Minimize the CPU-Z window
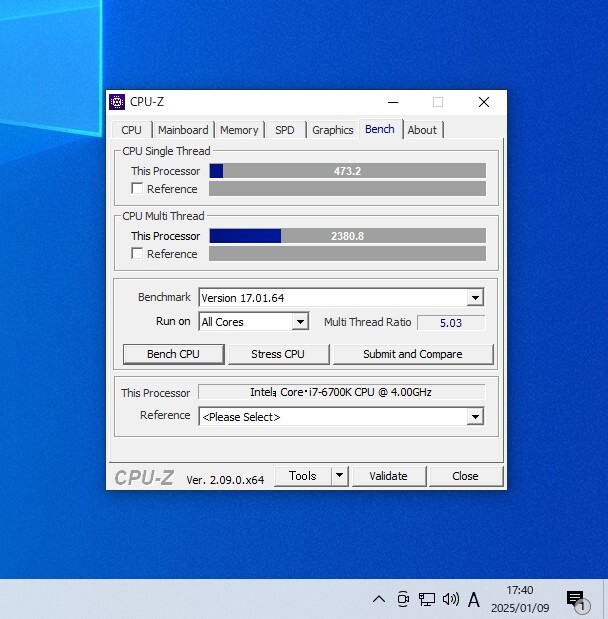 (393, 102)
